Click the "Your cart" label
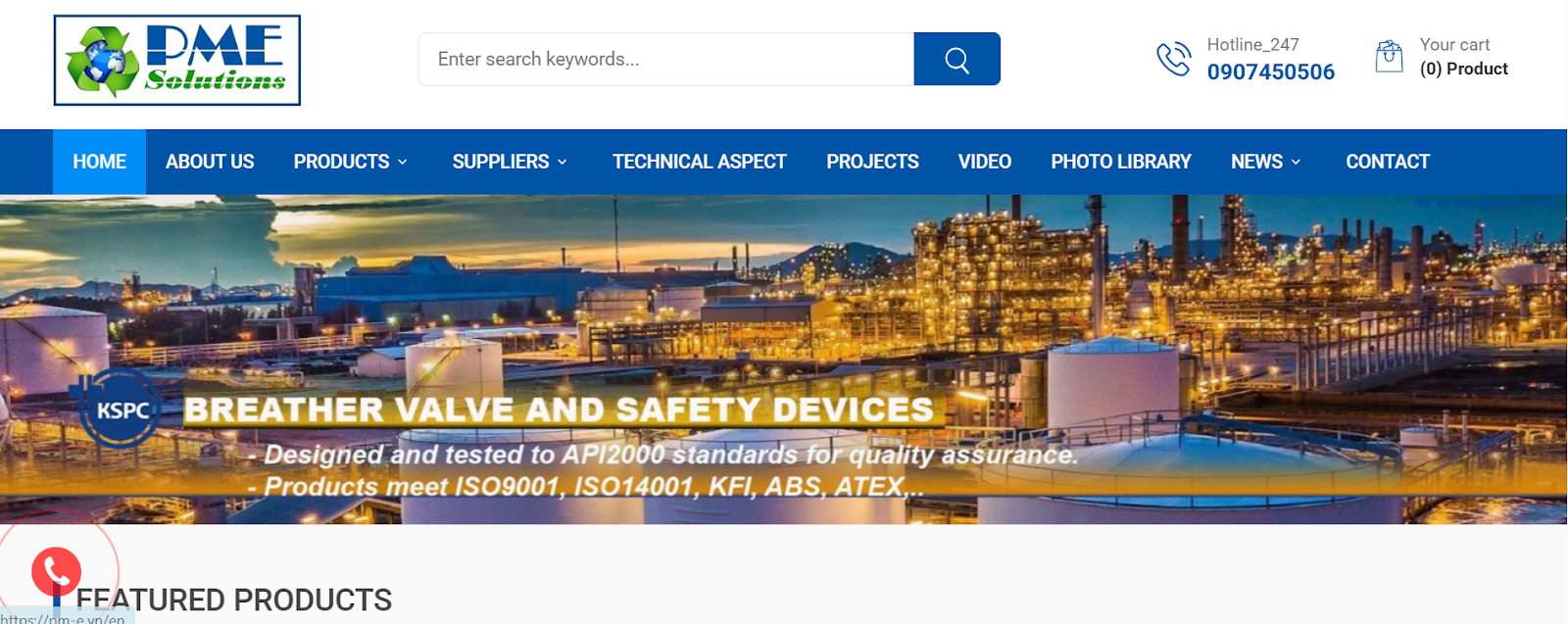Image resolution: width=1568 pixels, height=624 pixels. (x=1454, y=44)
